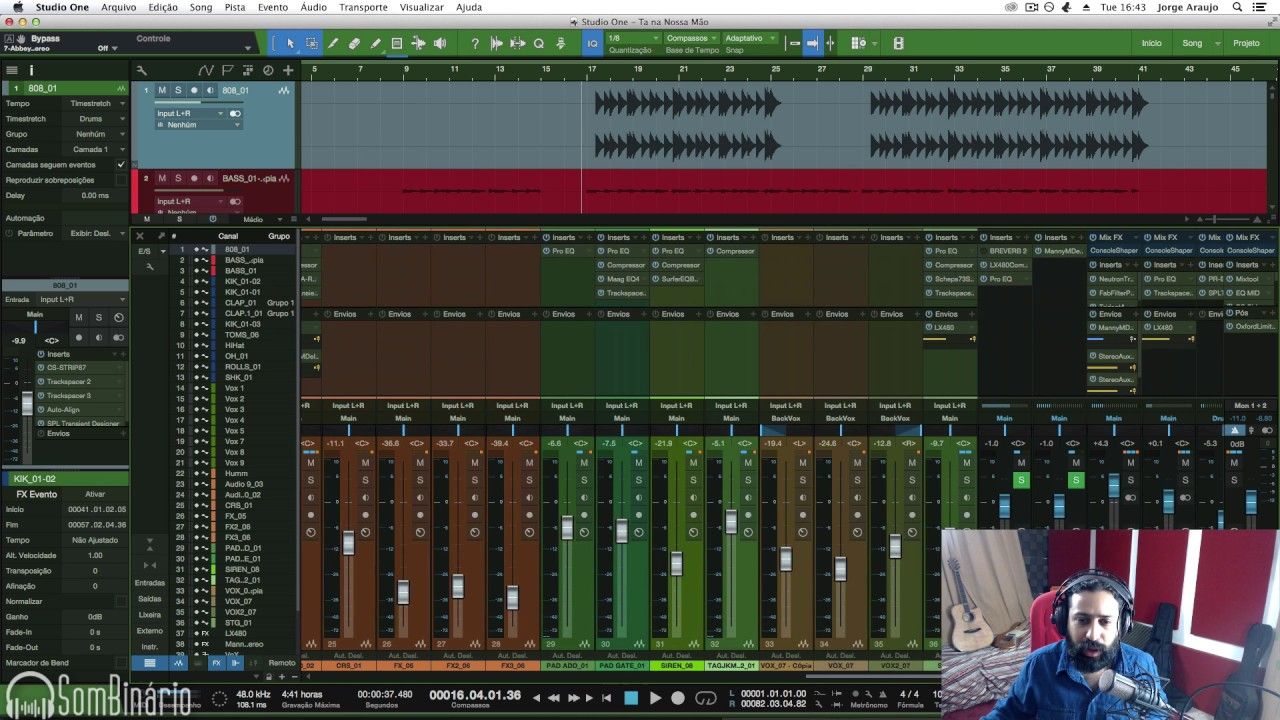This screenshot has width=1280, height=720.
Task: Click the Delay 0.00 ms field
Action: pyautogui.click(x=95, y=195)
